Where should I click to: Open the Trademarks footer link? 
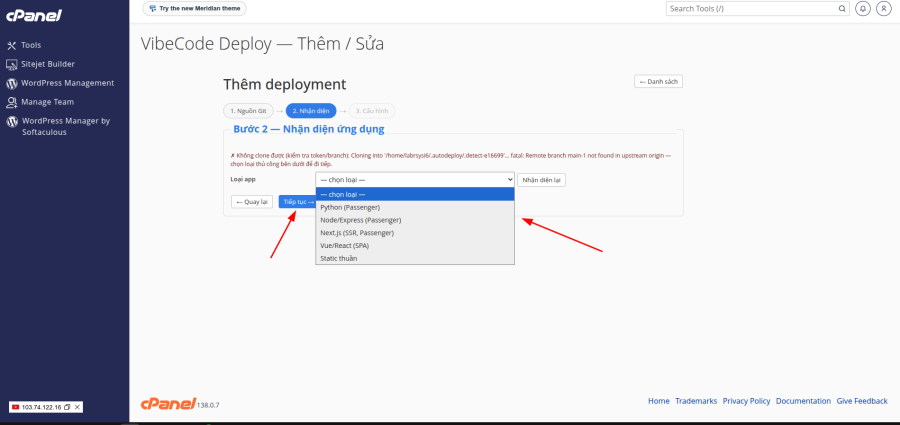point(696,401)
